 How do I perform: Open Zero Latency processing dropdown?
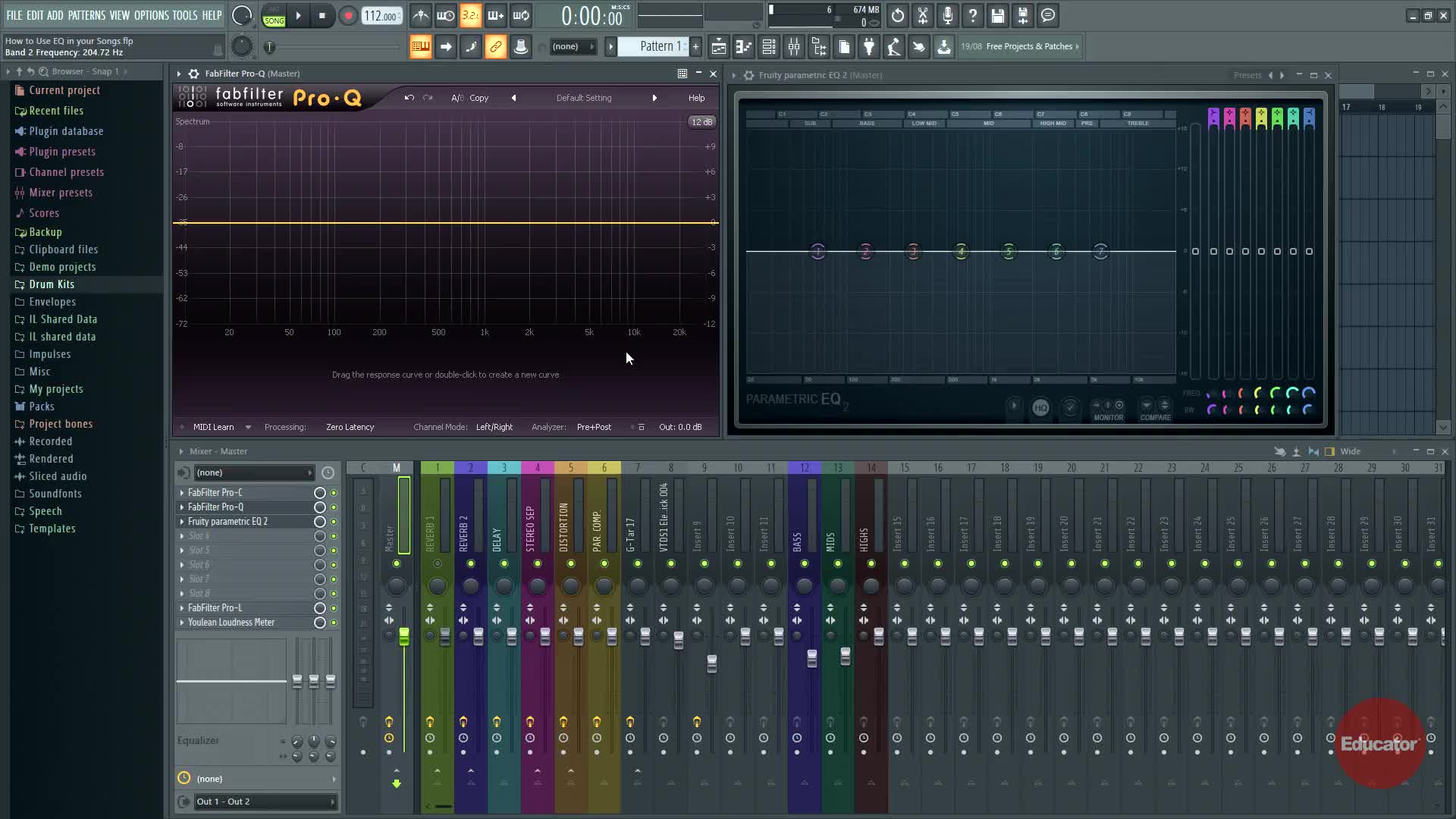[x=350, y=427]
